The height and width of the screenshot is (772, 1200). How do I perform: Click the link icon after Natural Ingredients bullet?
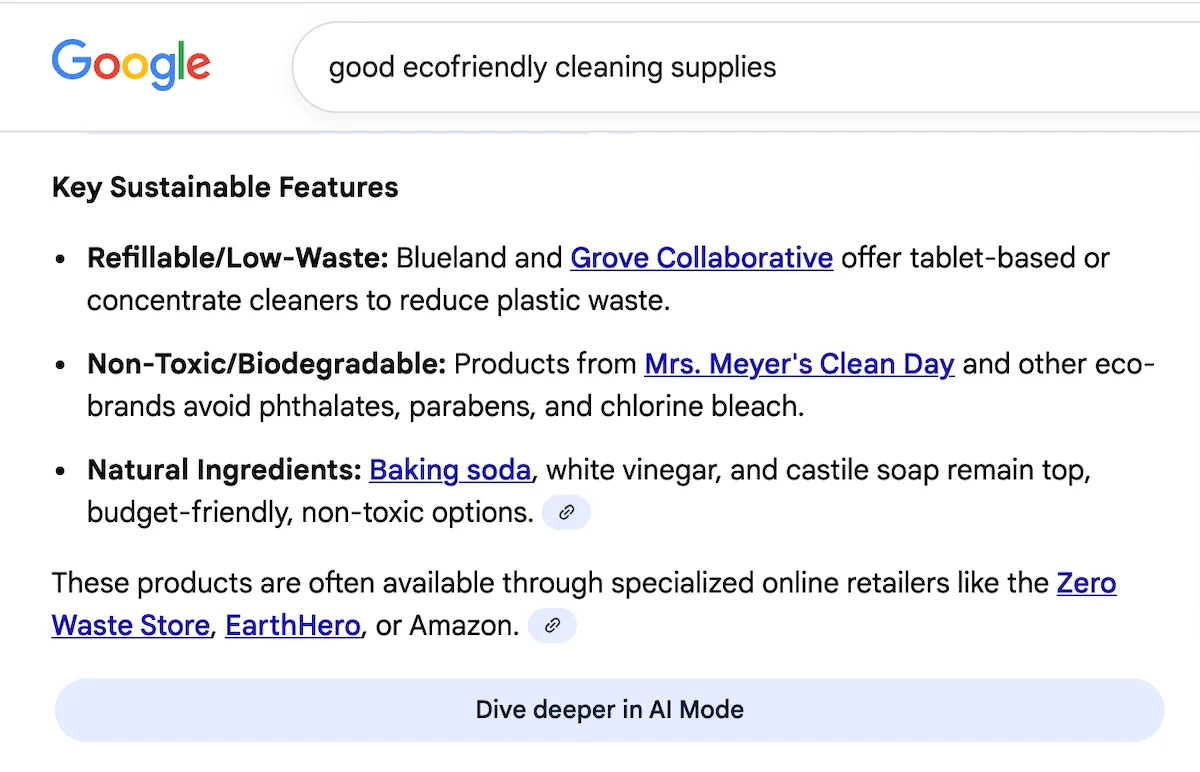[x=566, y=512]
